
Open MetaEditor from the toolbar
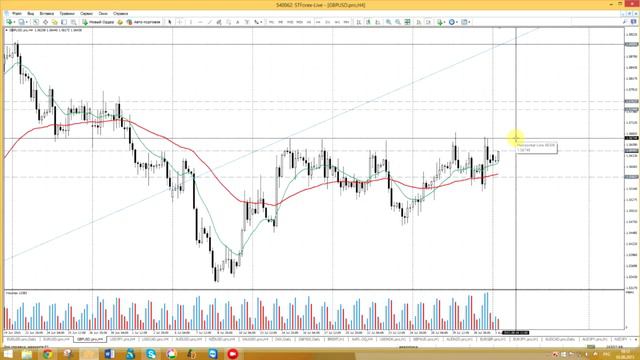point(120,22)
